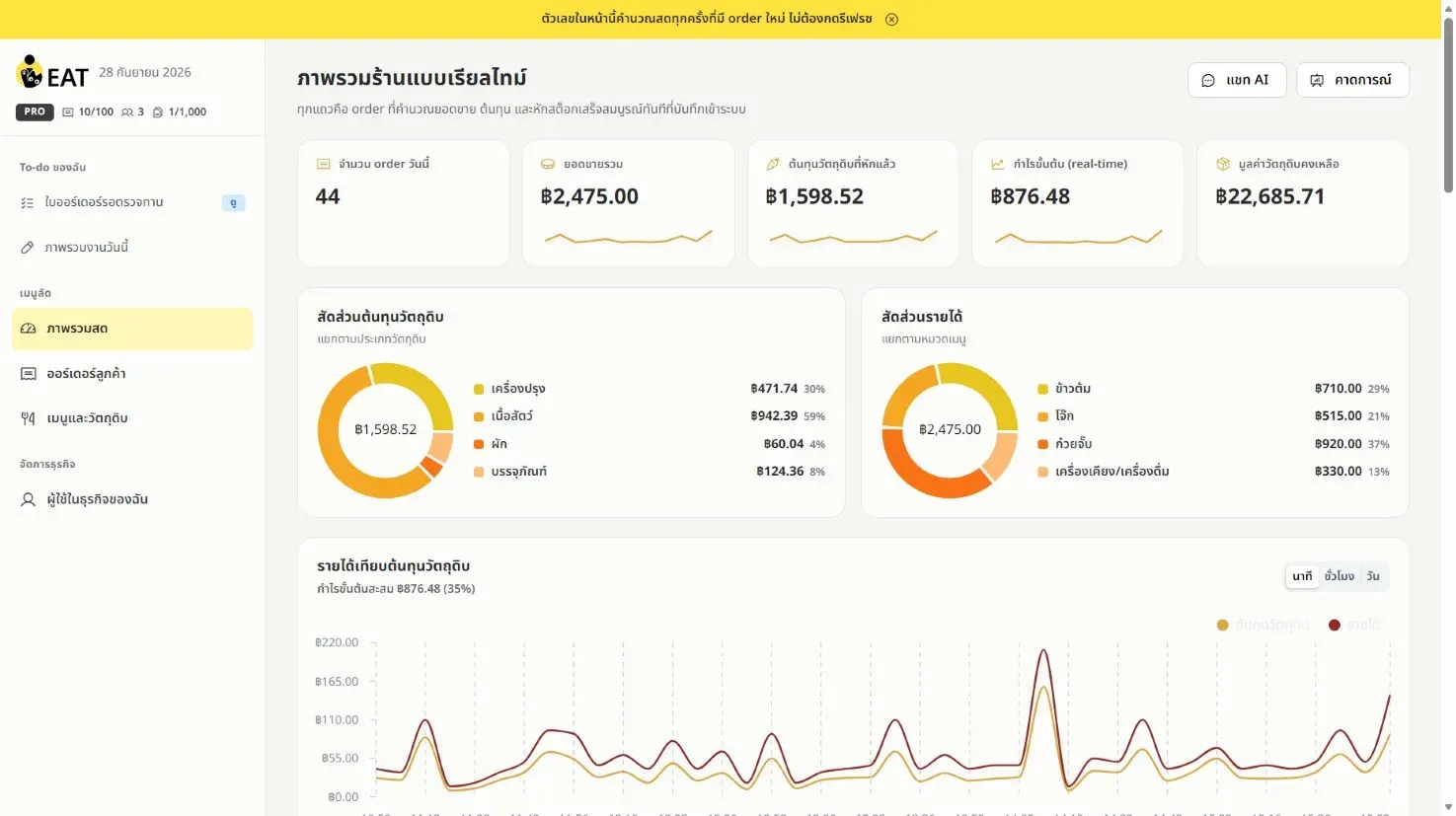Switch the chart to ชั่วโมง view
Screen dimensions: 1456x816
coord(1340,576)
